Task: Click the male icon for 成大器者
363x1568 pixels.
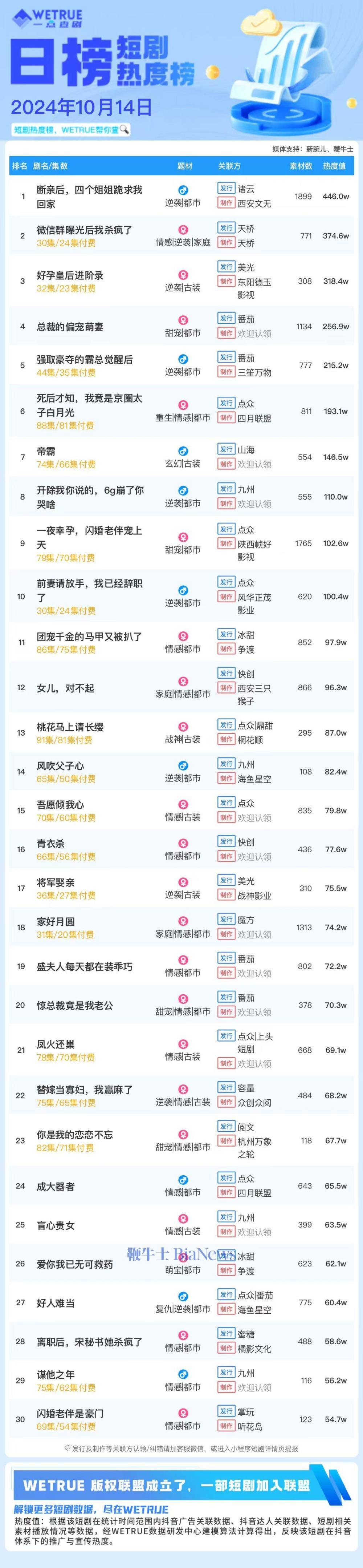Action: pyautogui.click(x=183, y=1180)
